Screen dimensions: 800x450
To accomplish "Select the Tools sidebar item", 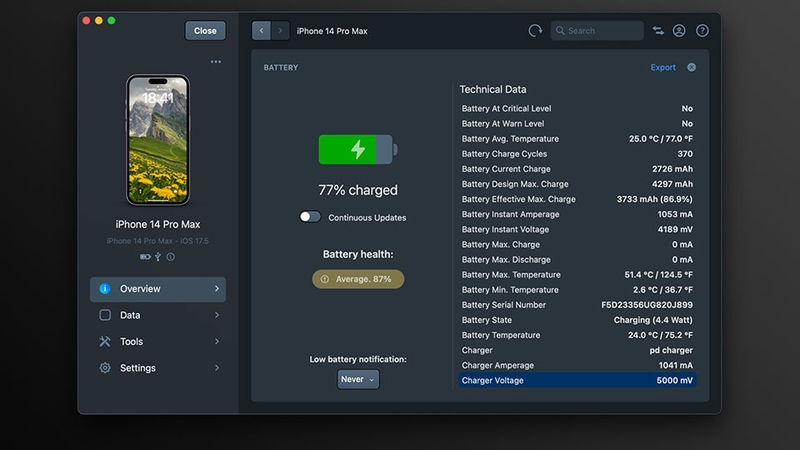I will click(158, 341).
